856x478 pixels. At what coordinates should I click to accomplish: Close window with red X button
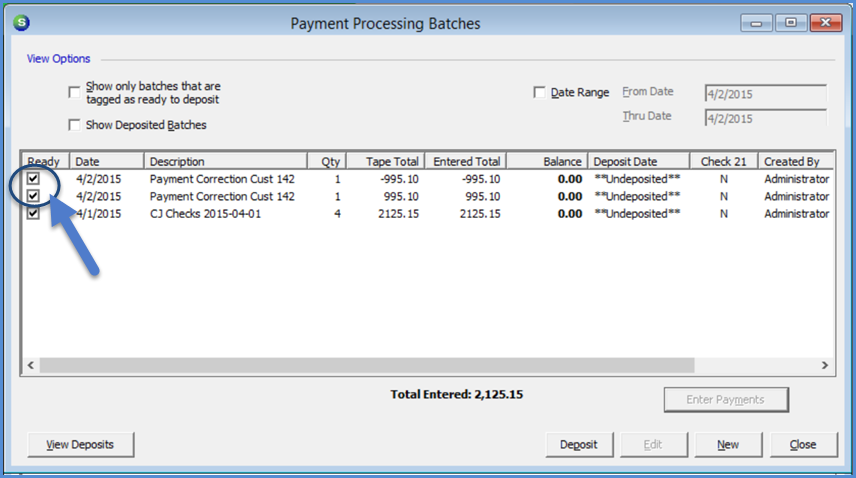click(x=825, y=23)
